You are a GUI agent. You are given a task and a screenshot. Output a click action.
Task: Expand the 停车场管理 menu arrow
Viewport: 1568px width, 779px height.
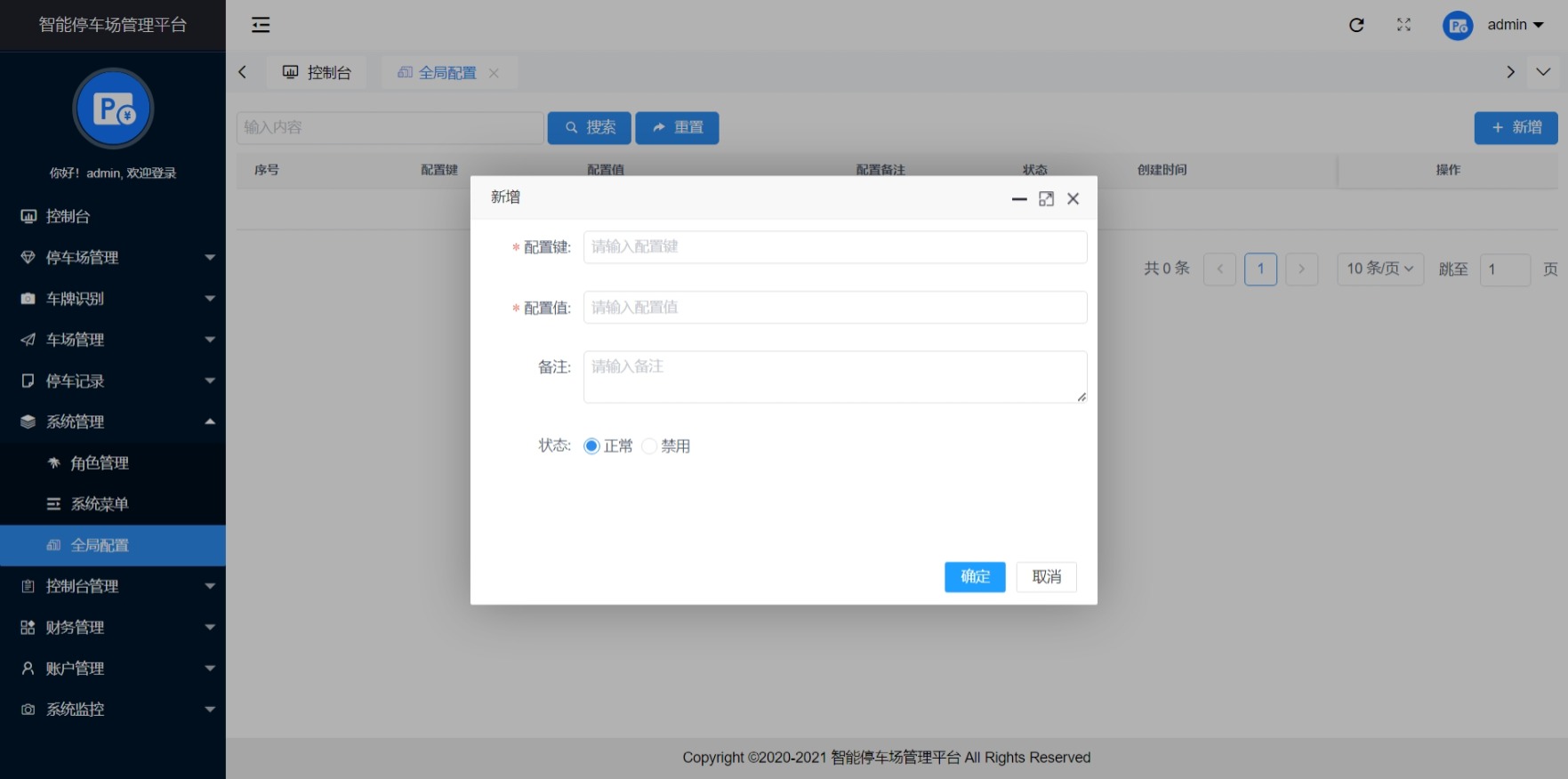click(x=210, y=257)
